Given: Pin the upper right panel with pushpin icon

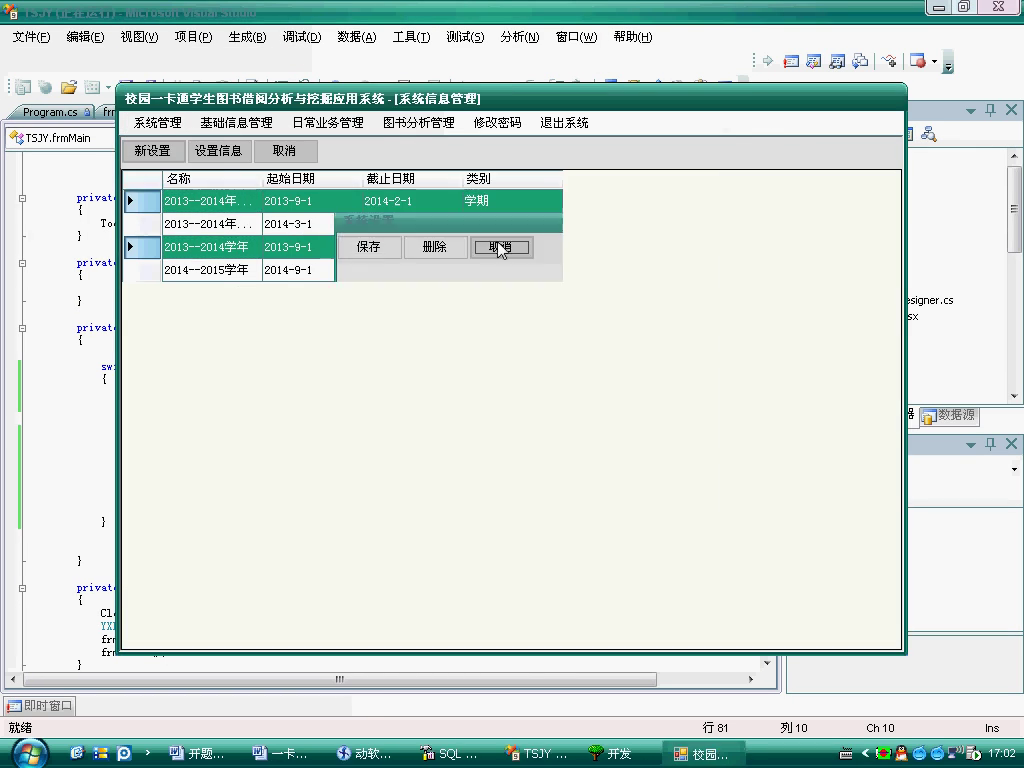Looking at the screenshot, I should click(990, 110).
